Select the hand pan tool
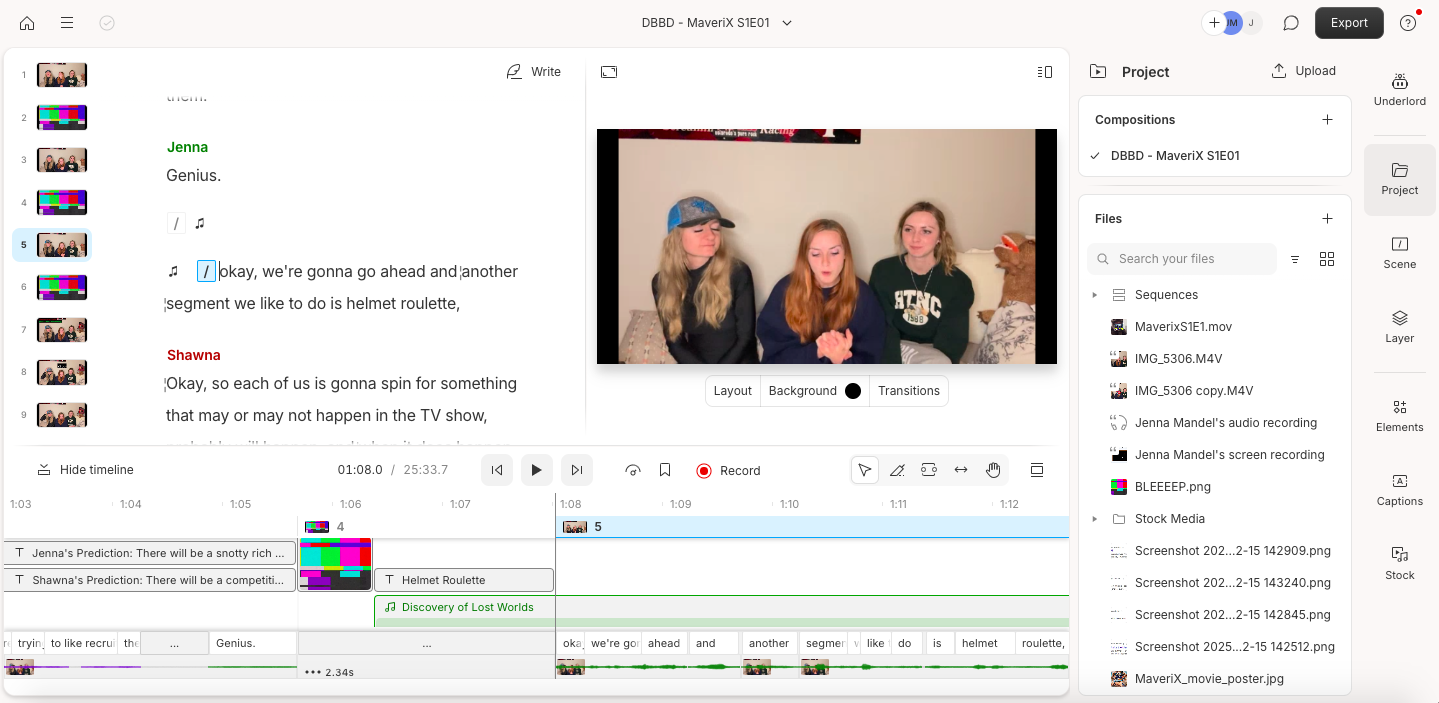Viewport: 1439px width, 703px height. tap(993, 470)
